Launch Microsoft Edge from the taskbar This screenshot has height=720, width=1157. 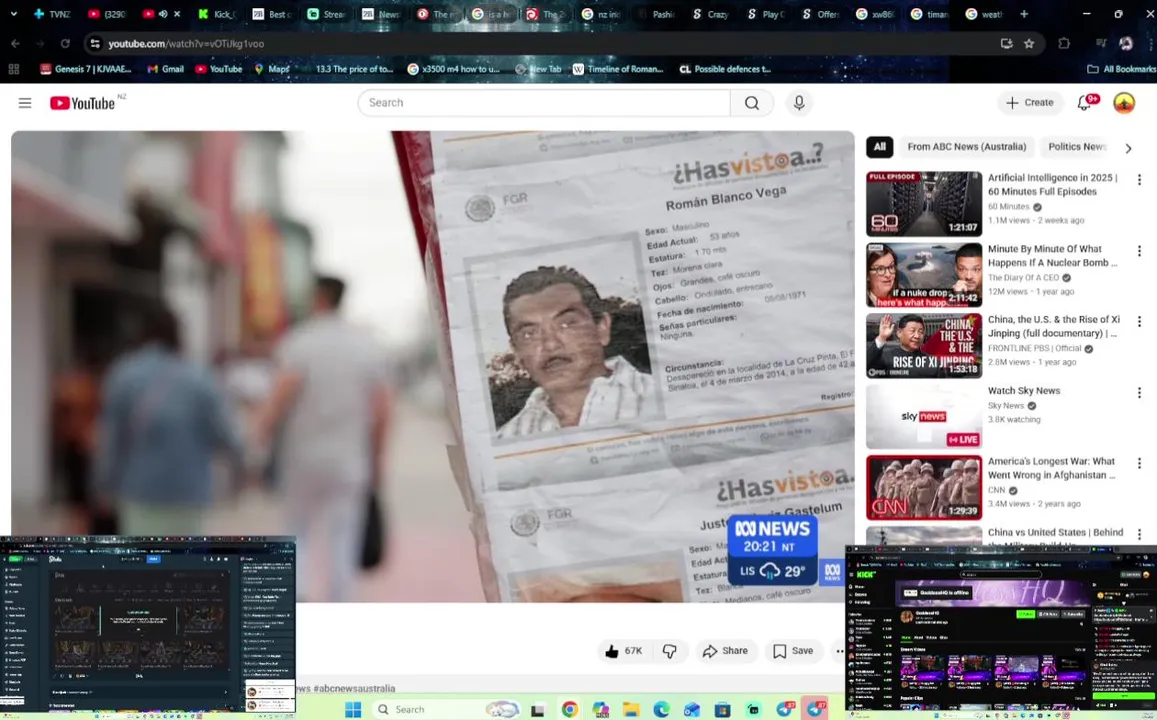[x=661, y=710]
